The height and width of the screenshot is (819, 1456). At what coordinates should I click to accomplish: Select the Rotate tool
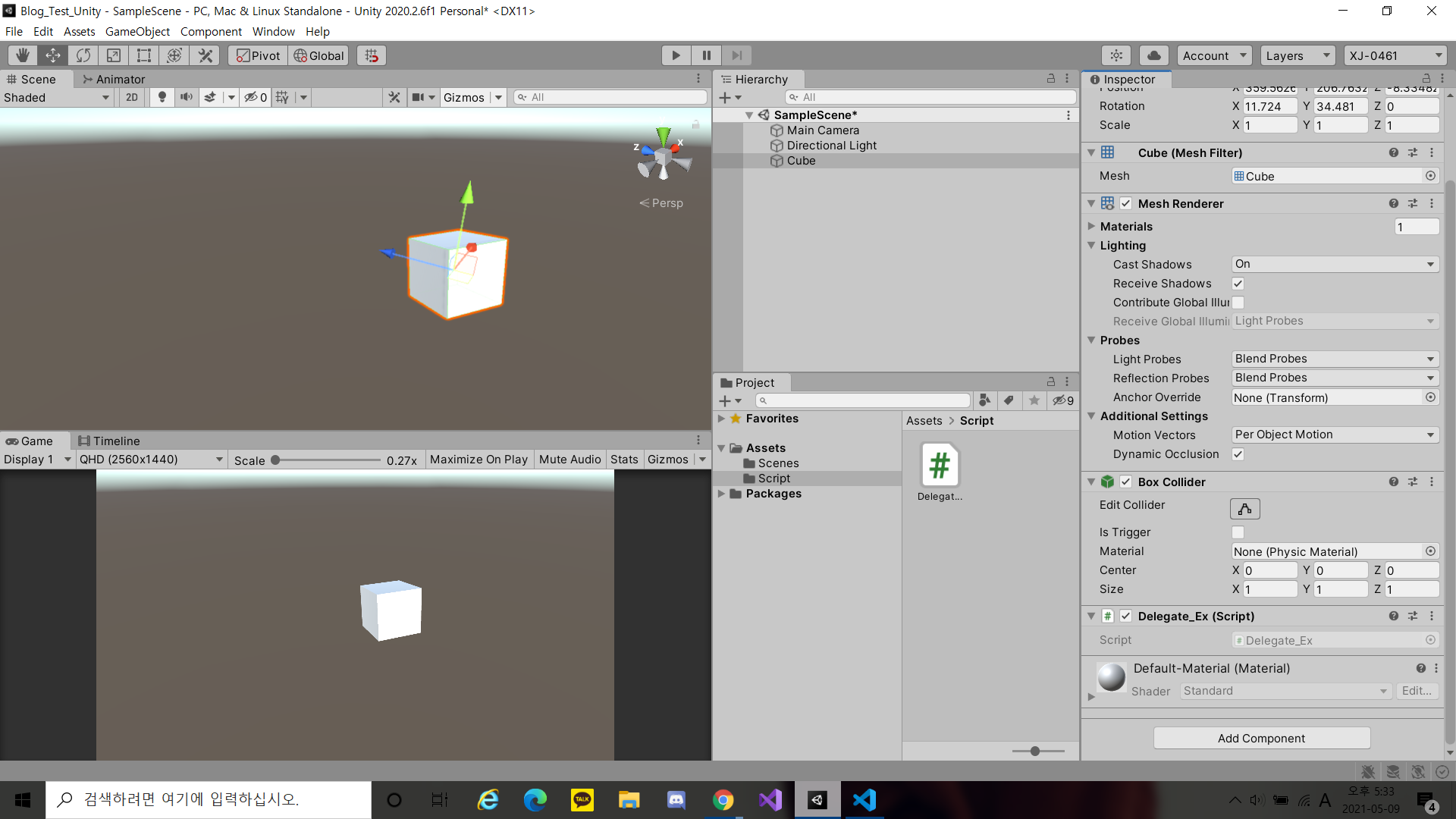83,55
